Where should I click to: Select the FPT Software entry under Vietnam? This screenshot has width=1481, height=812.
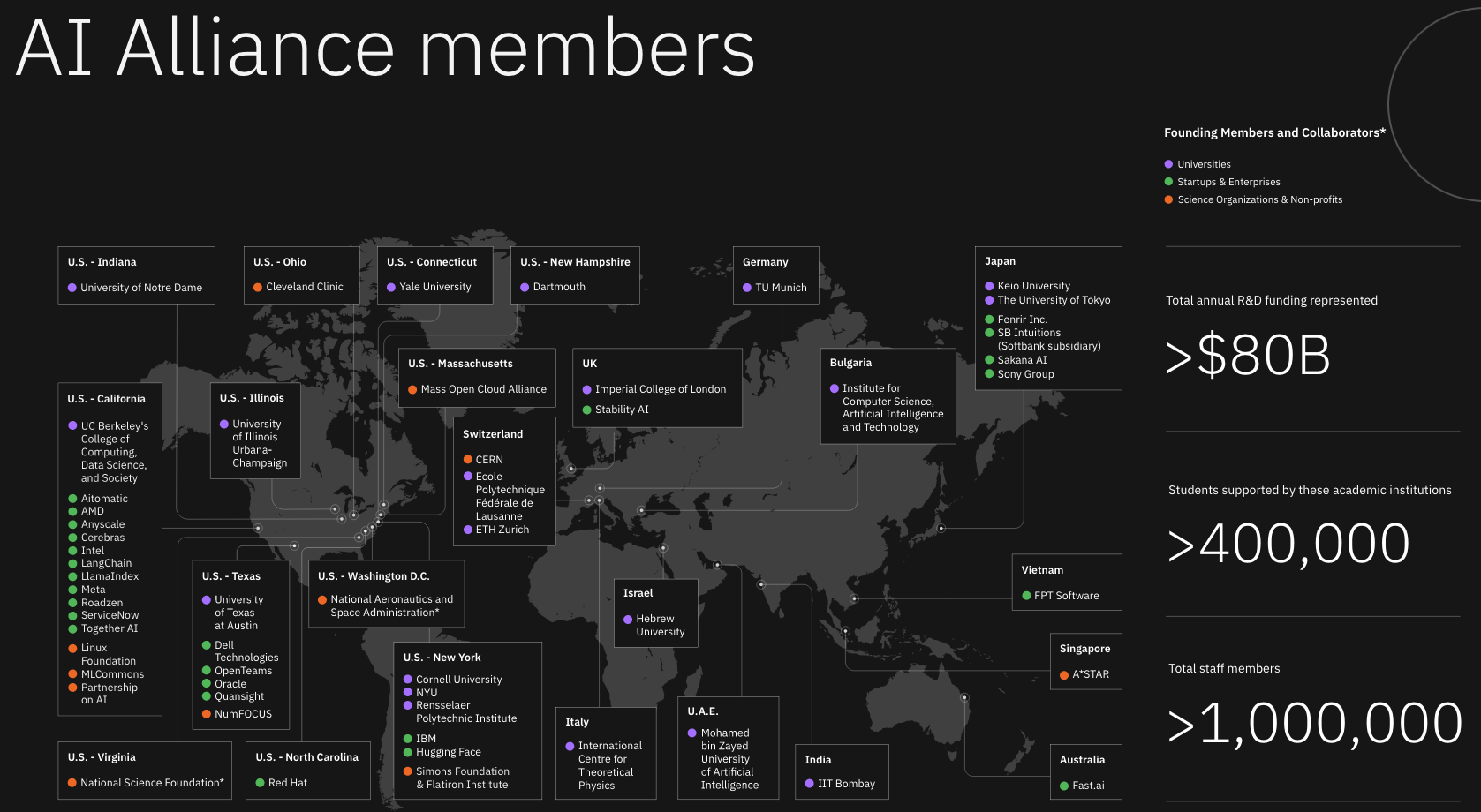click(1066, 595)
